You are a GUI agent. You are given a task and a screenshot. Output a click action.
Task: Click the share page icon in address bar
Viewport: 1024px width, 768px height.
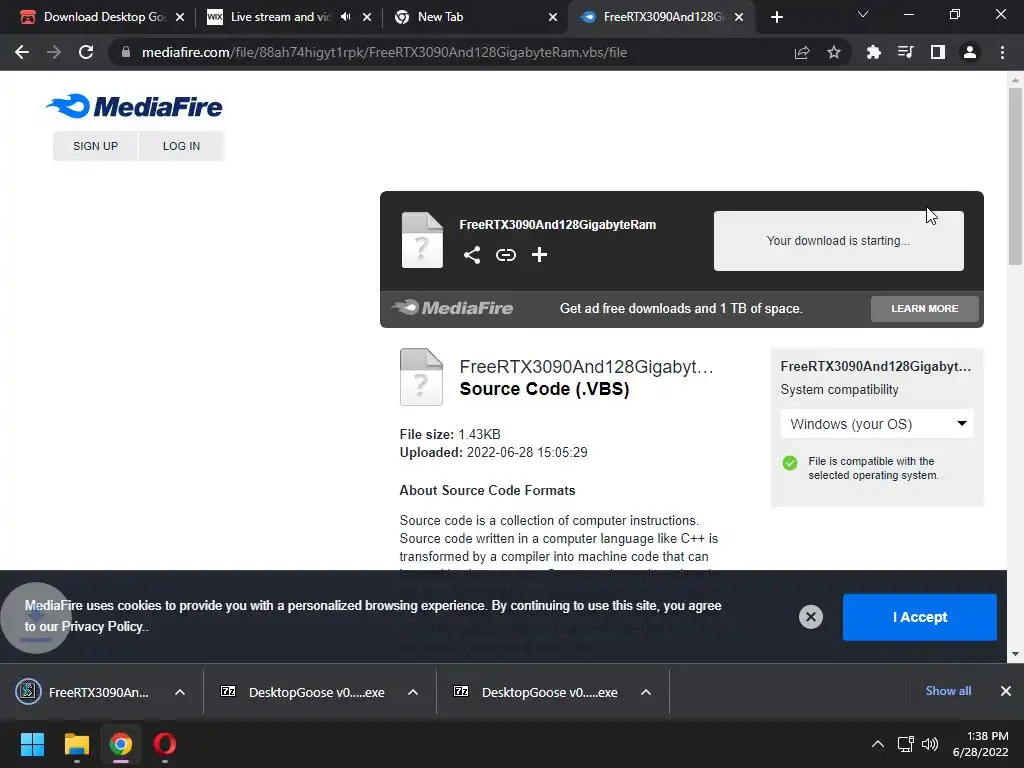point(802,52)
